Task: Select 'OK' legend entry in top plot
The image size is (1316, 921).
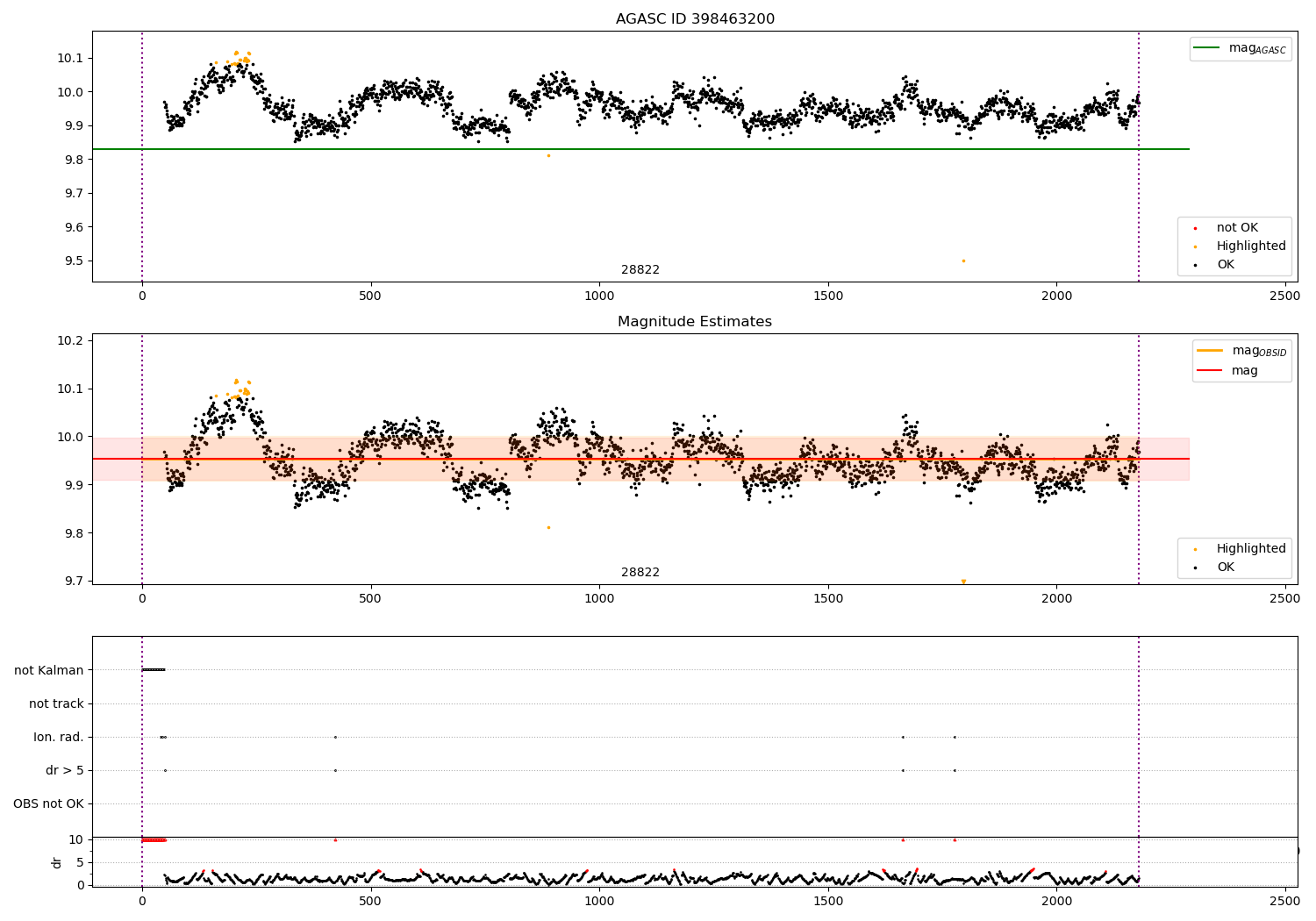Action: point(1225,265)
